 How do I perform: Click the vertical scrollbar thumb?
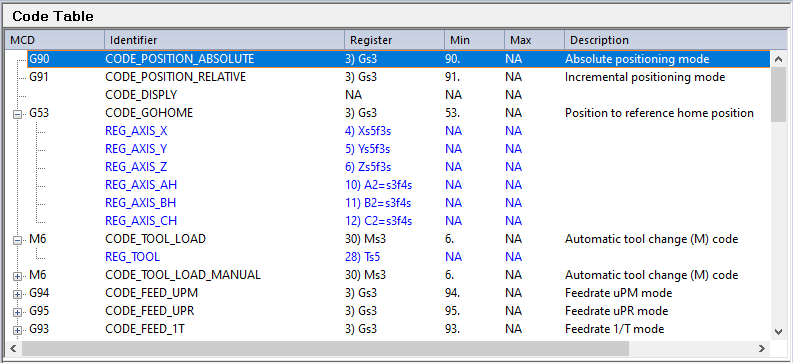point(779,95)
